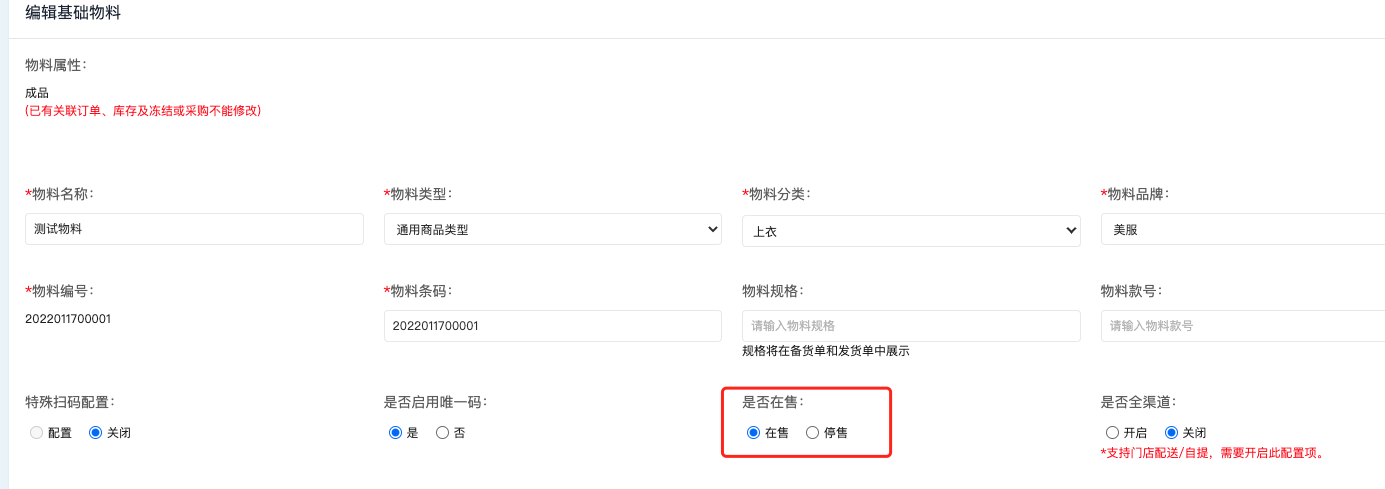This screenshot has width=1385, height=489.
Task: Focus the 物料款号 input field
Action: click(1242, 326)
